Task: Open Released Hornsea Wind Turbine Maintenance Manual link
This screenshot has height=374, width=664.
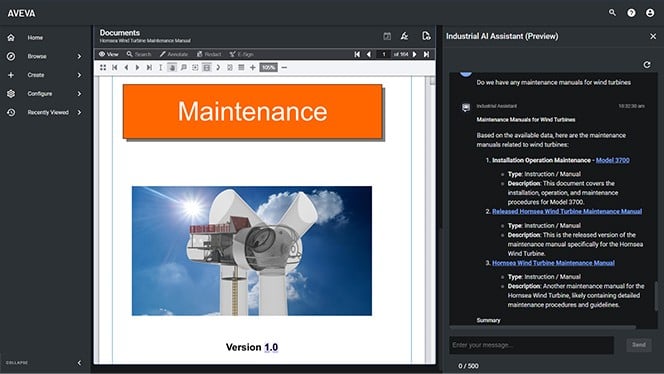Action: 567,211
